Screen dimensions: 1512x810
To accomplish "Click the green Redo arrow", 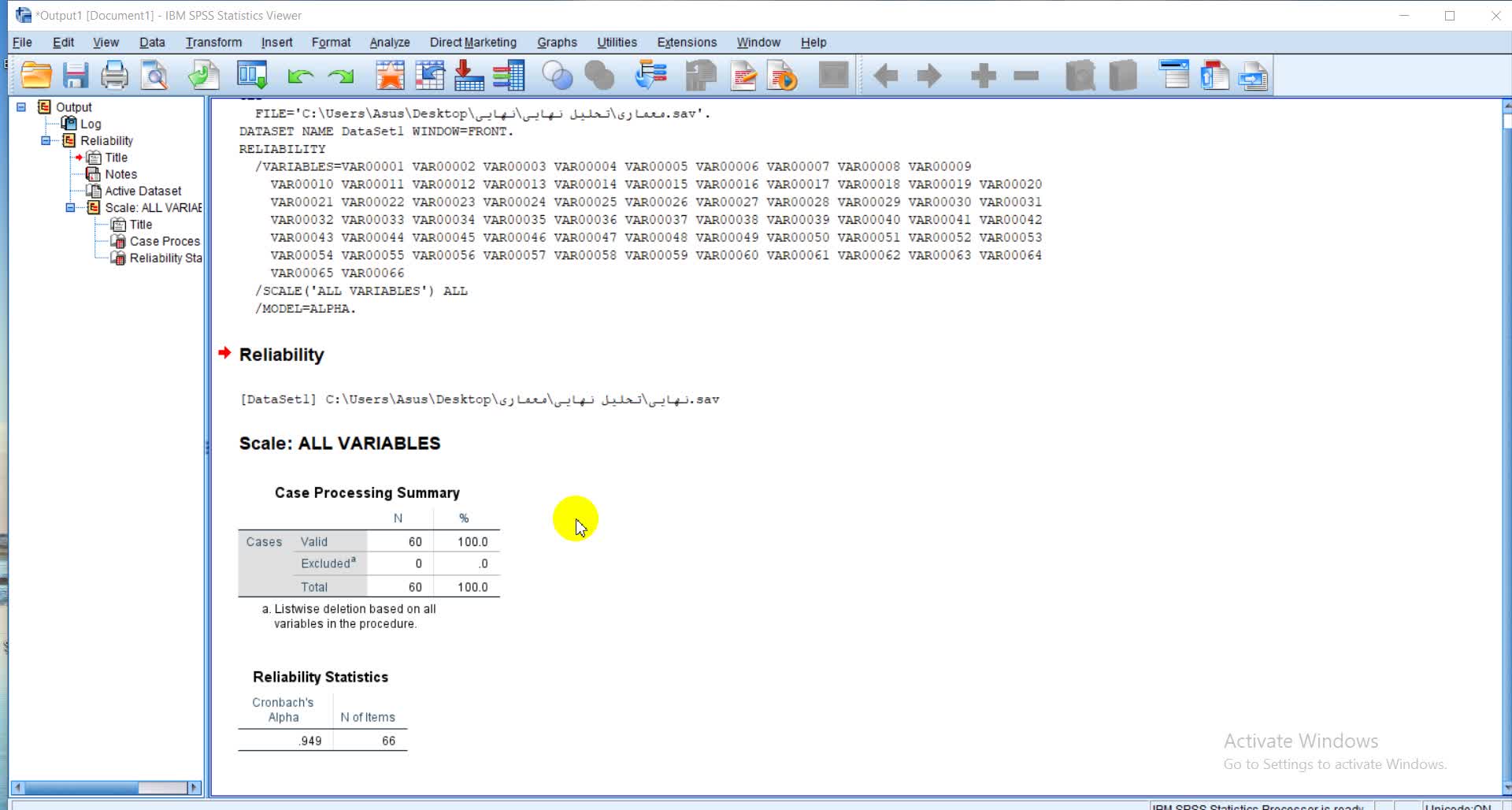I will (341, 76).
